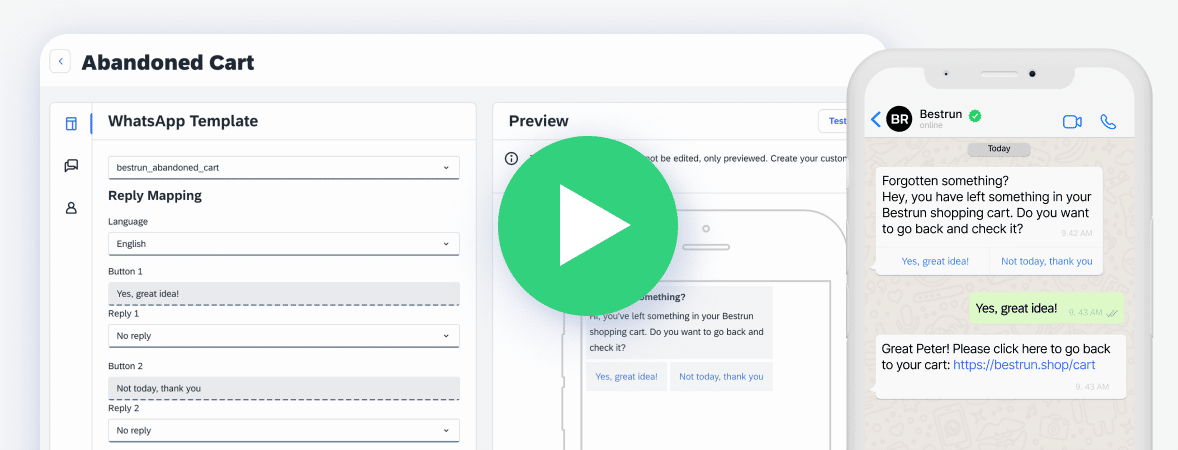1178x450 pixels.
Task: Click the 'WhatsApp Template' heading
Action: click(x=183, y=121)
